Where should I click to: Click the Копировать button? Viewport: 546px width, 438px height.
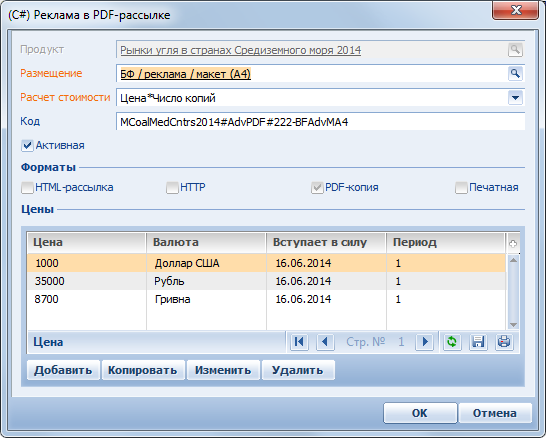tap(143, 370)
